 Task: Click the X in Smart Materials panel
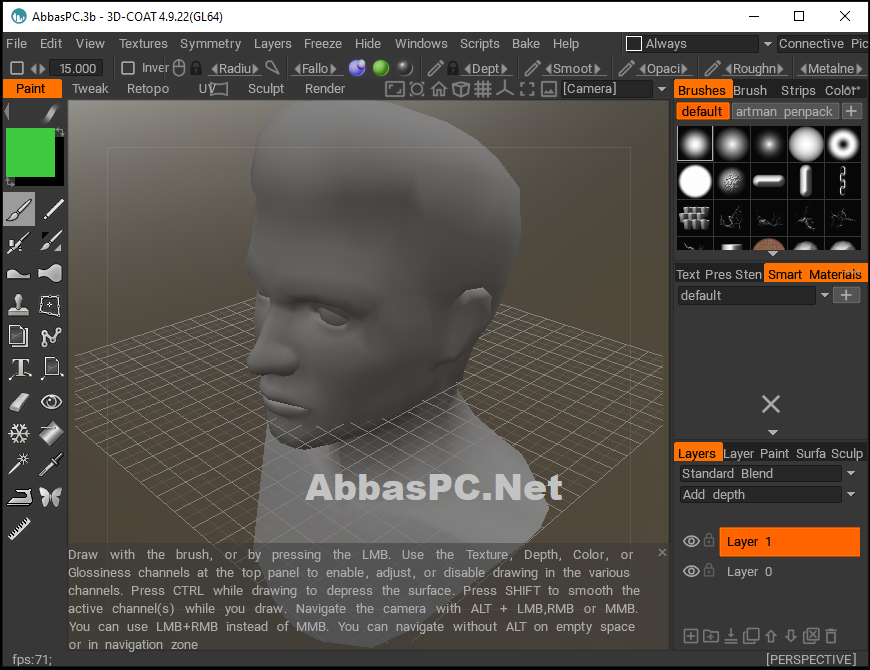[x=771, y=404]
